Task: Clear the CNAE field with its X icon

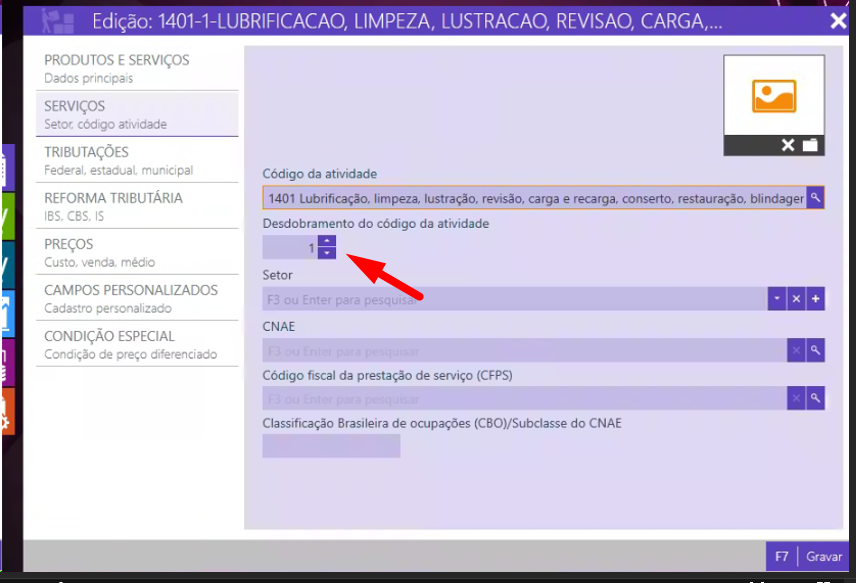Action: [796, 350]
